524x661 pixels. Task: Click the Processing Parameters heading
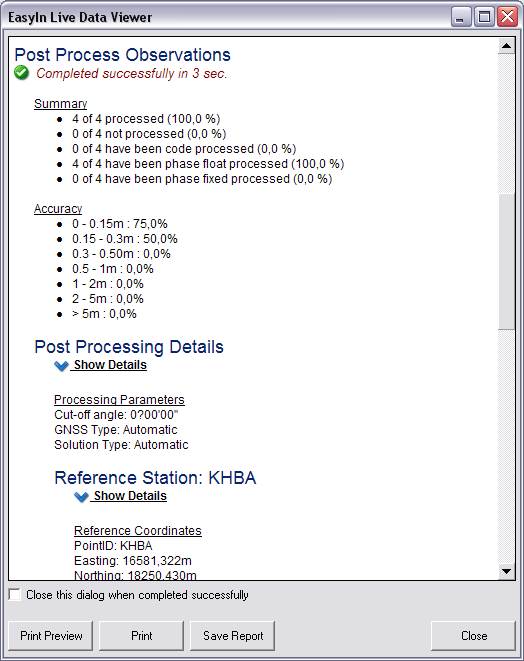click(x=119, y=400)
